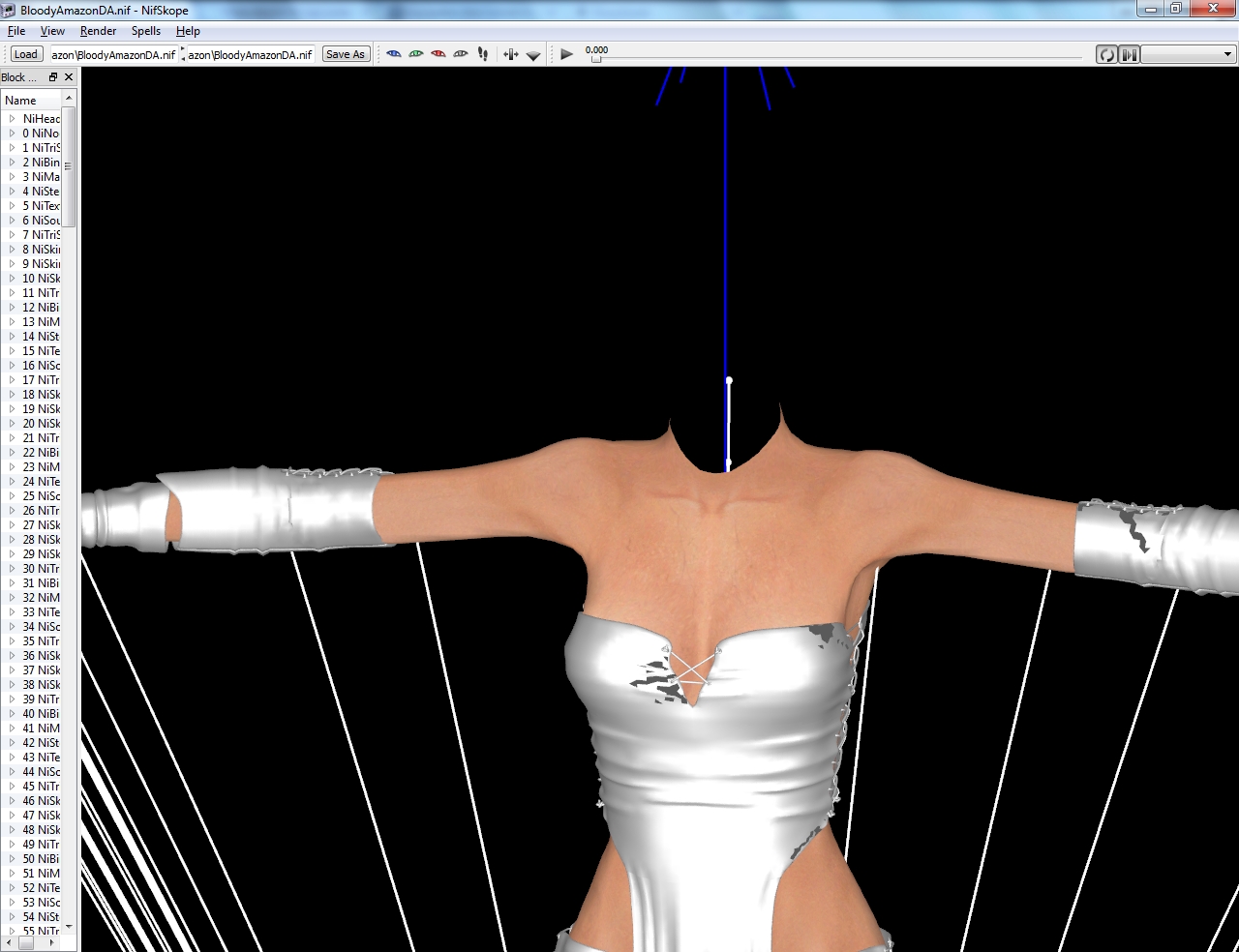1239x952 pixels.
Task: Click the block list horizontal scrollbar
Action: [x=32, y=941]
